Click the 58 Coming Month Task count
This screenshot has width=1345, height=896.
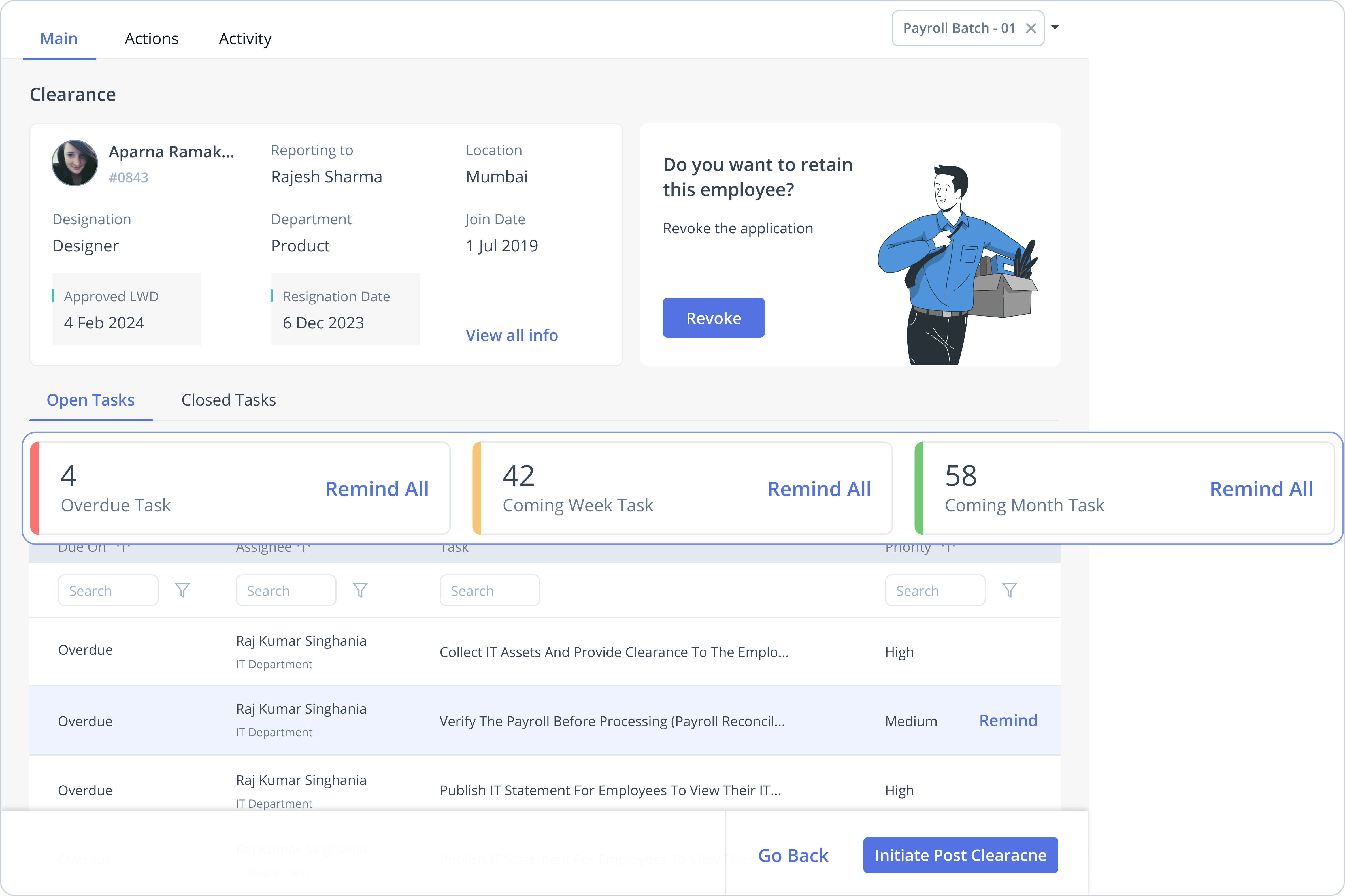961,475
